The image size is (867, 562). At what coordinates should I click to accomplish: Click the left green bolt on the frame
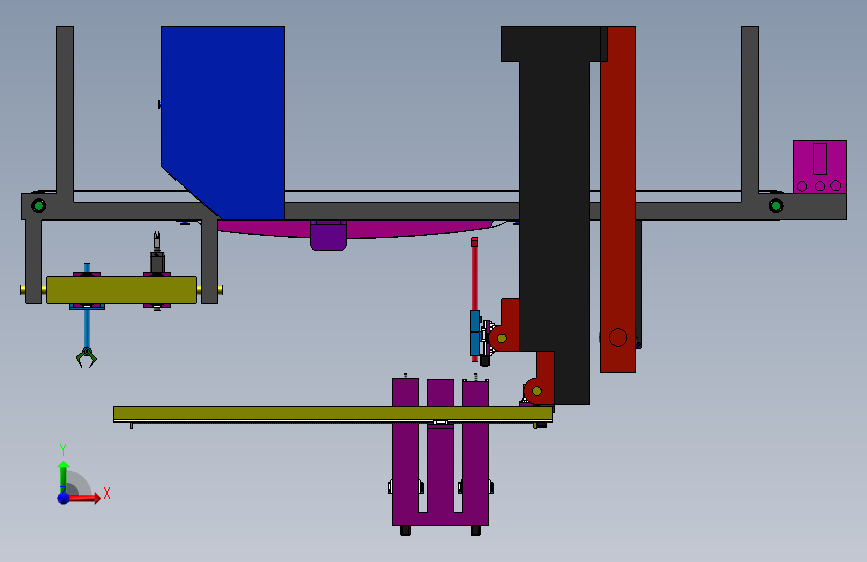tap(38, 206)
